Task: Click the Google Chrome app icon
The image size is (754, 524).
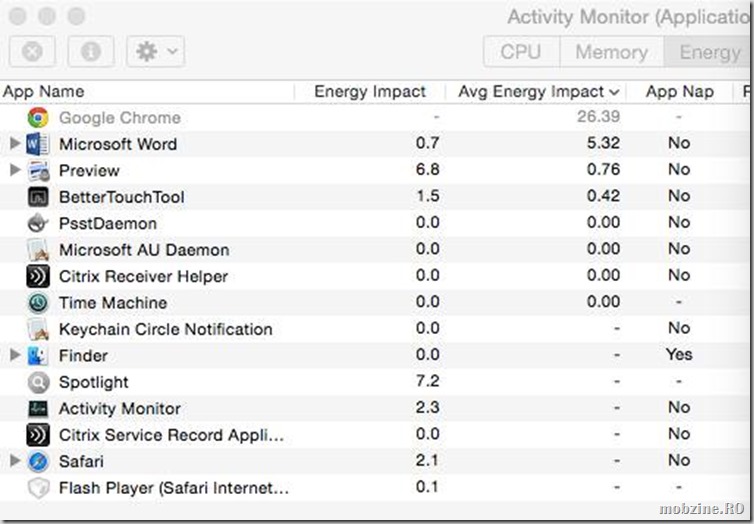Action: [x=38, y=117]
